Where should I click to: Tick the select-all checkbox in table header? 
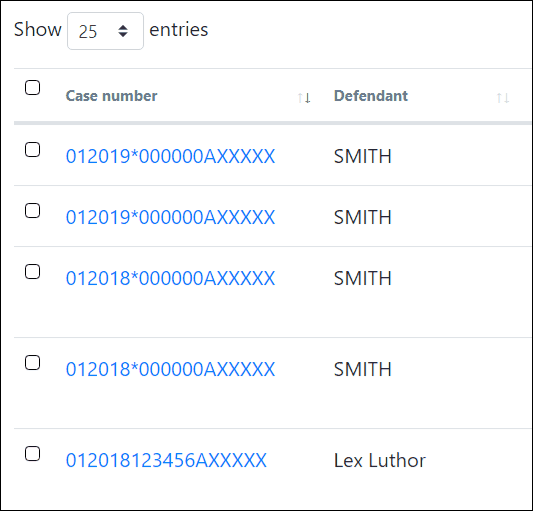click(33, 87)
